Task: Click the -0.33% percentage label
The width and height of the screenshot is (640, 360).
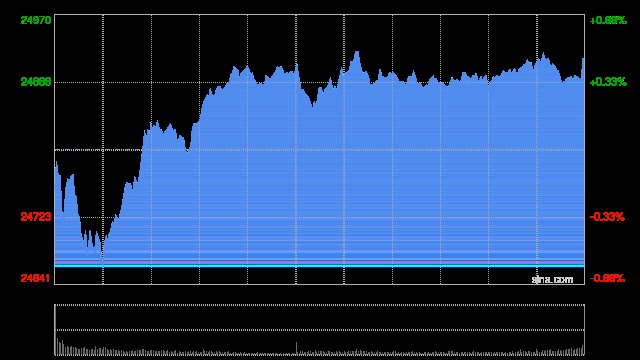Action: pos(607,217)
